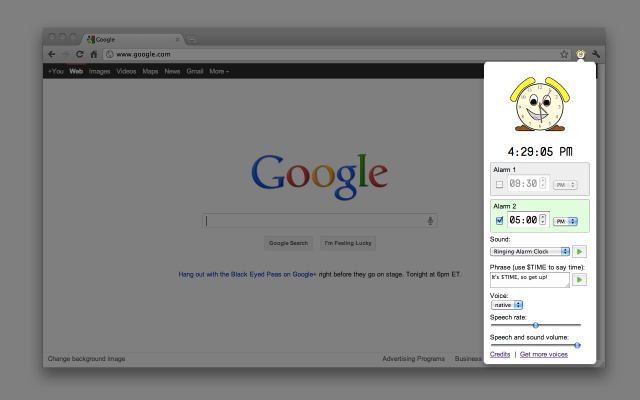Click Alarm 1 time stepper arrows
This screenshot has height=400, width=640.
click(542, 183)
